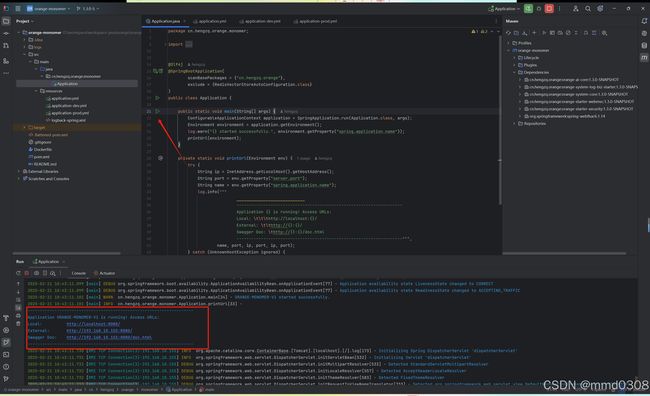
Task: Switch to the application-dev.yml editor tab
Action: (260, 21)
